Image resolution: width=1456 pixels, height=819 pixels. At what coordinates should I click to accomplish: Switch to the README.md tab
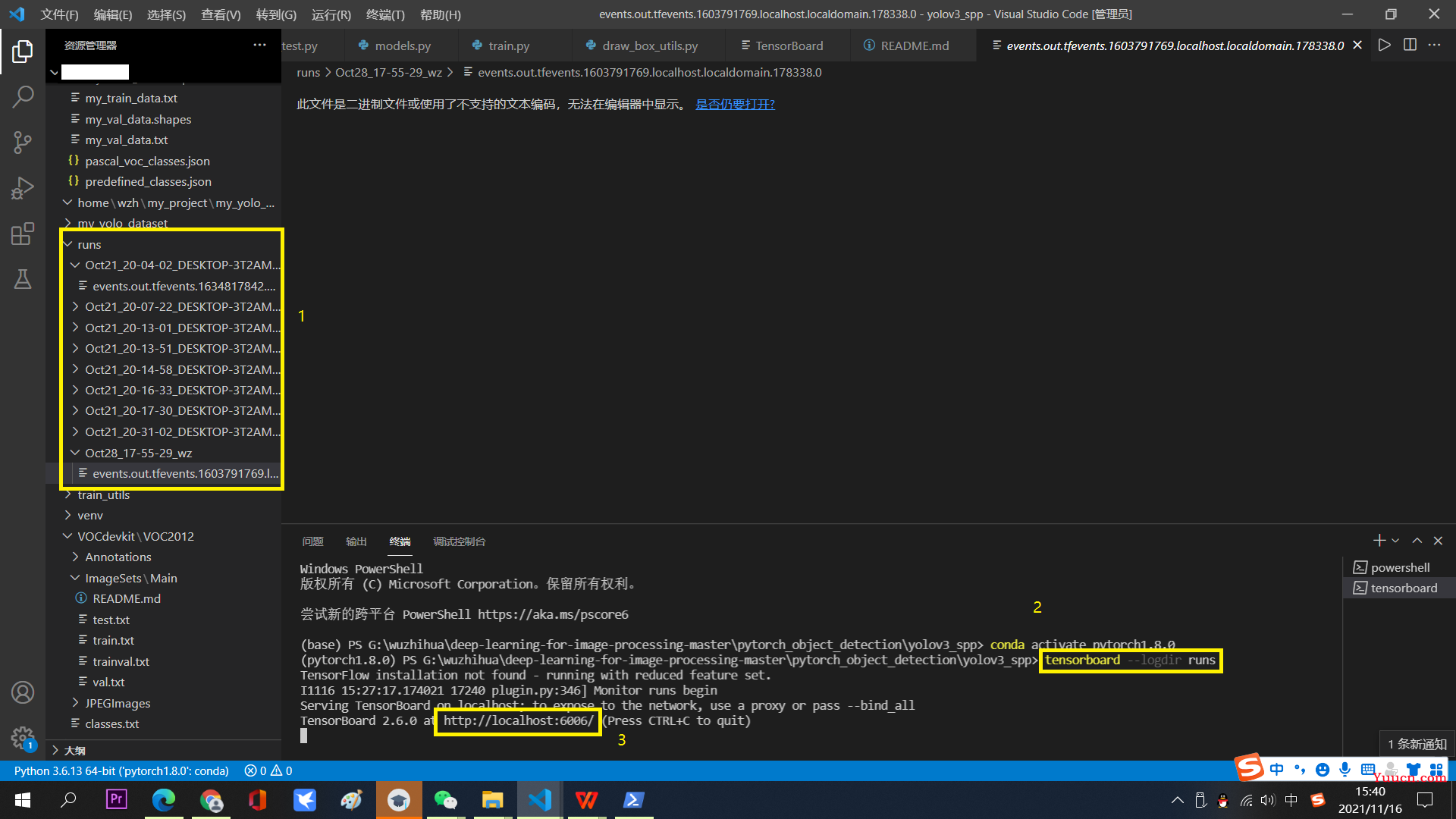coord(914,45)
